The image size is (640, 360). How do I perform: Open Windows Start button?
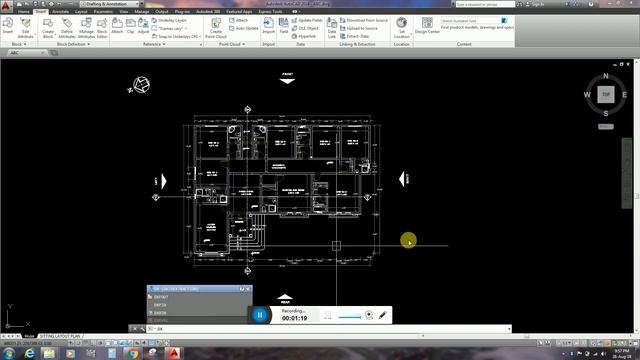point(9,353)
